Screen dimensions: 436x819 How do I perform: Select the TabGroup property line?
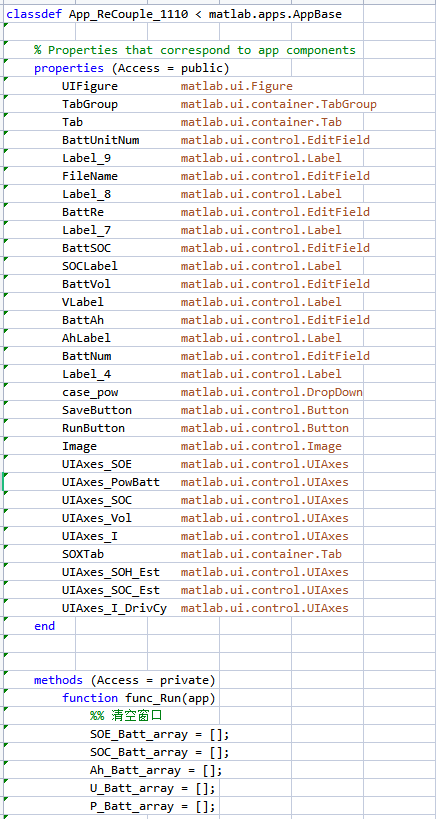[219, 104]
